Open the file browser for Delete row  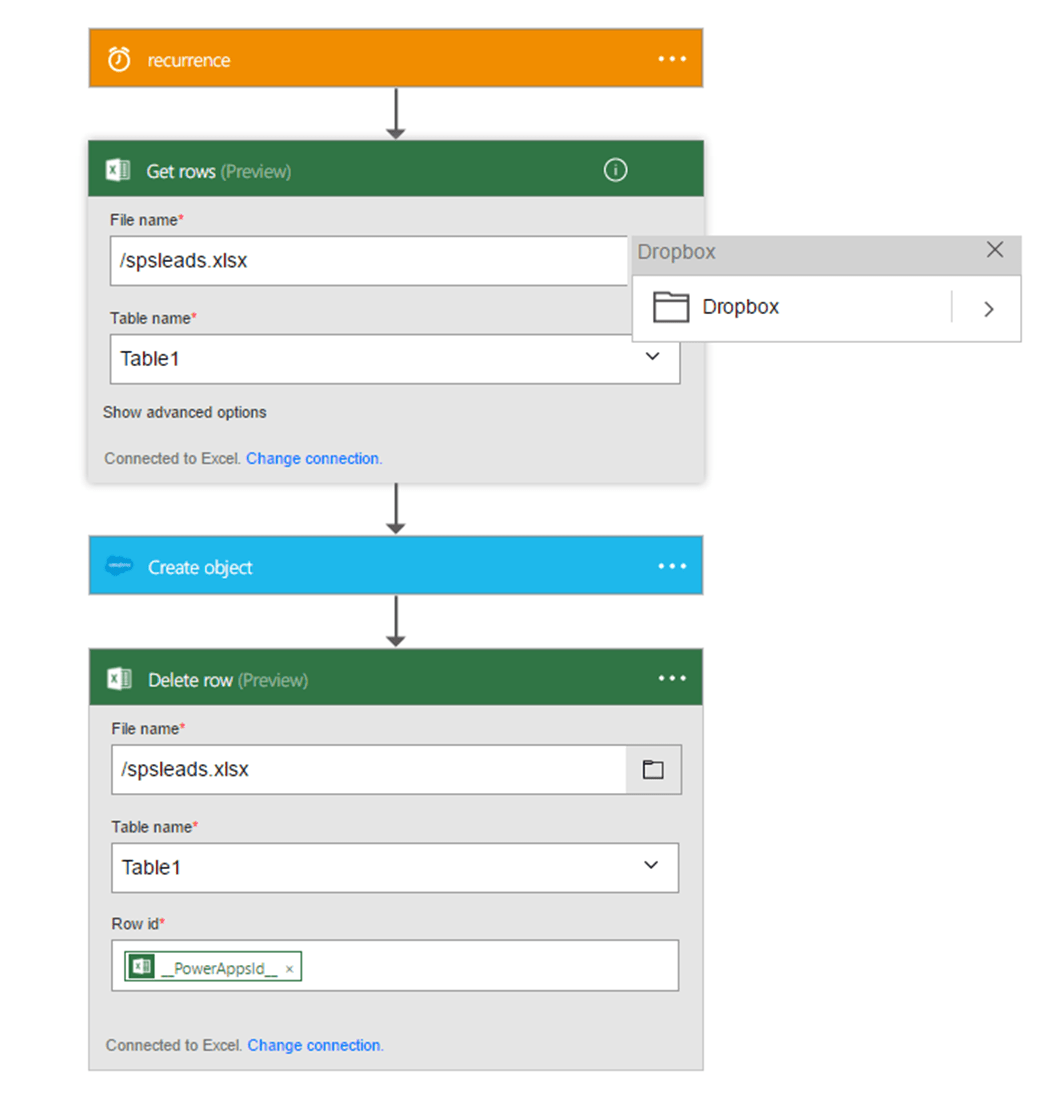(x=653, y=770)
